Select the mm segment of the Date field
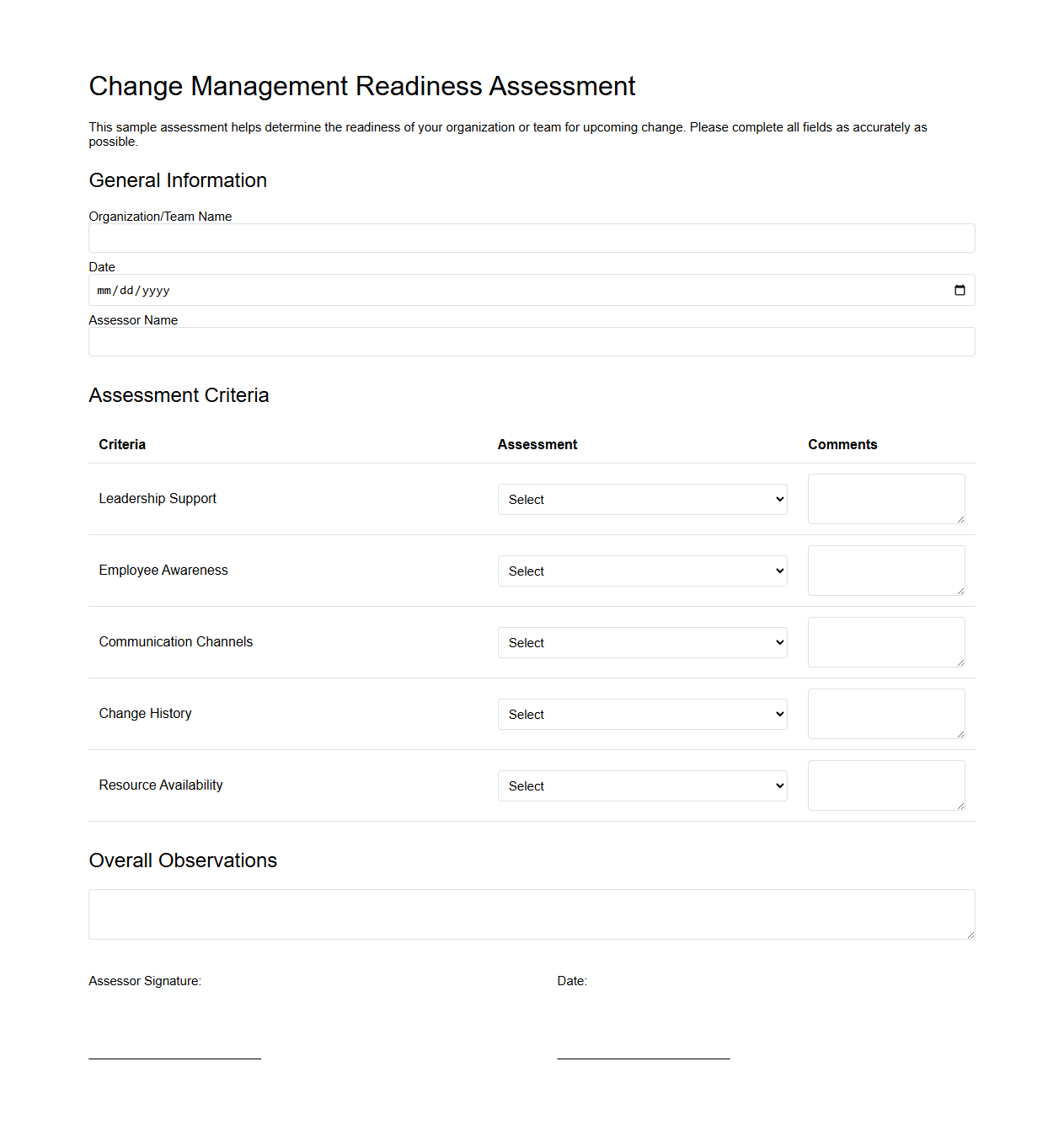This screenshot has width=1064, height=1131. pyautogui.click(x=104, y=290)
